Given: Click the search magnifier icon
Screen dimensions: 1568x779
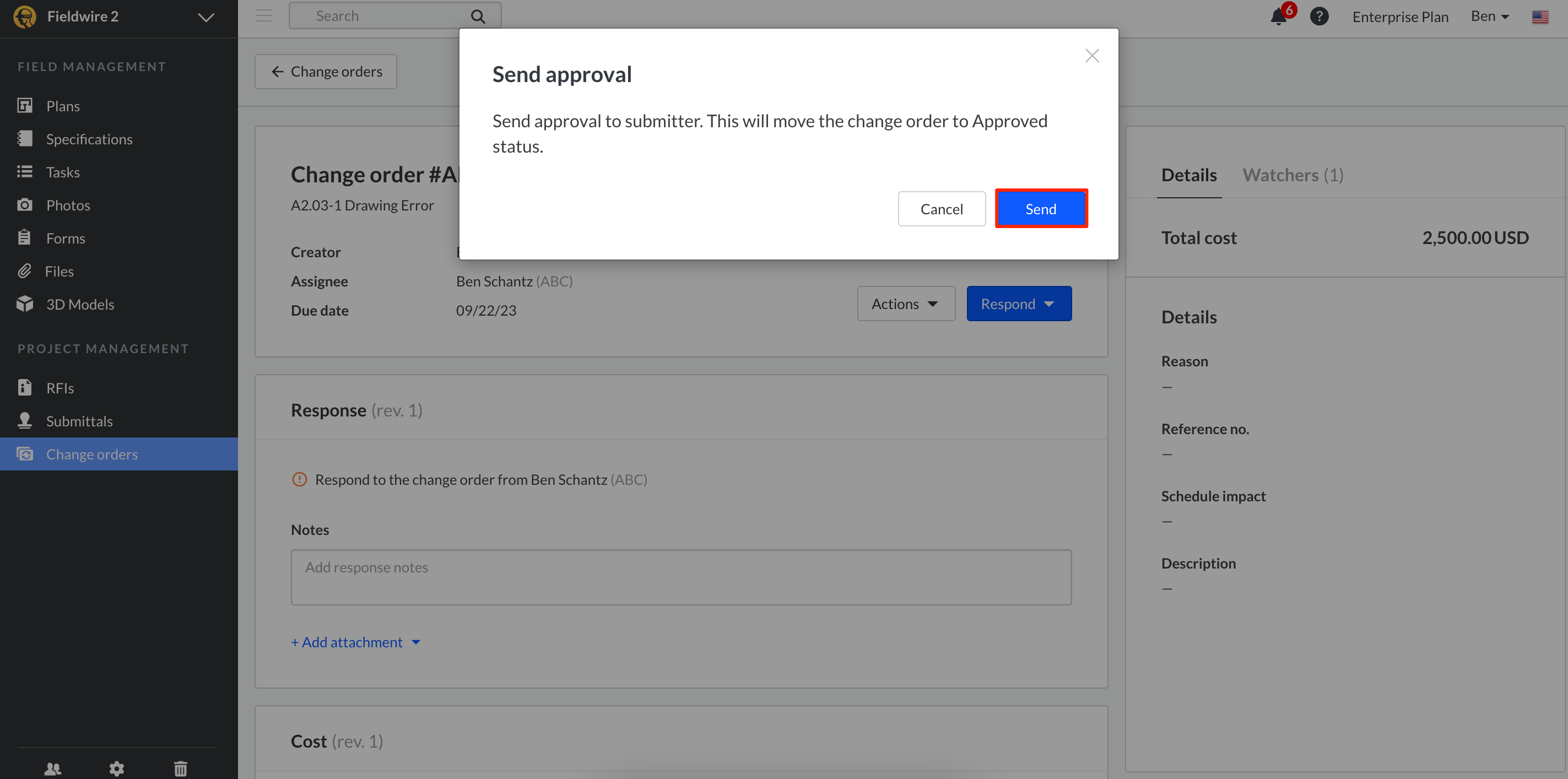Looking at the screenshot, I should point(478,17).
